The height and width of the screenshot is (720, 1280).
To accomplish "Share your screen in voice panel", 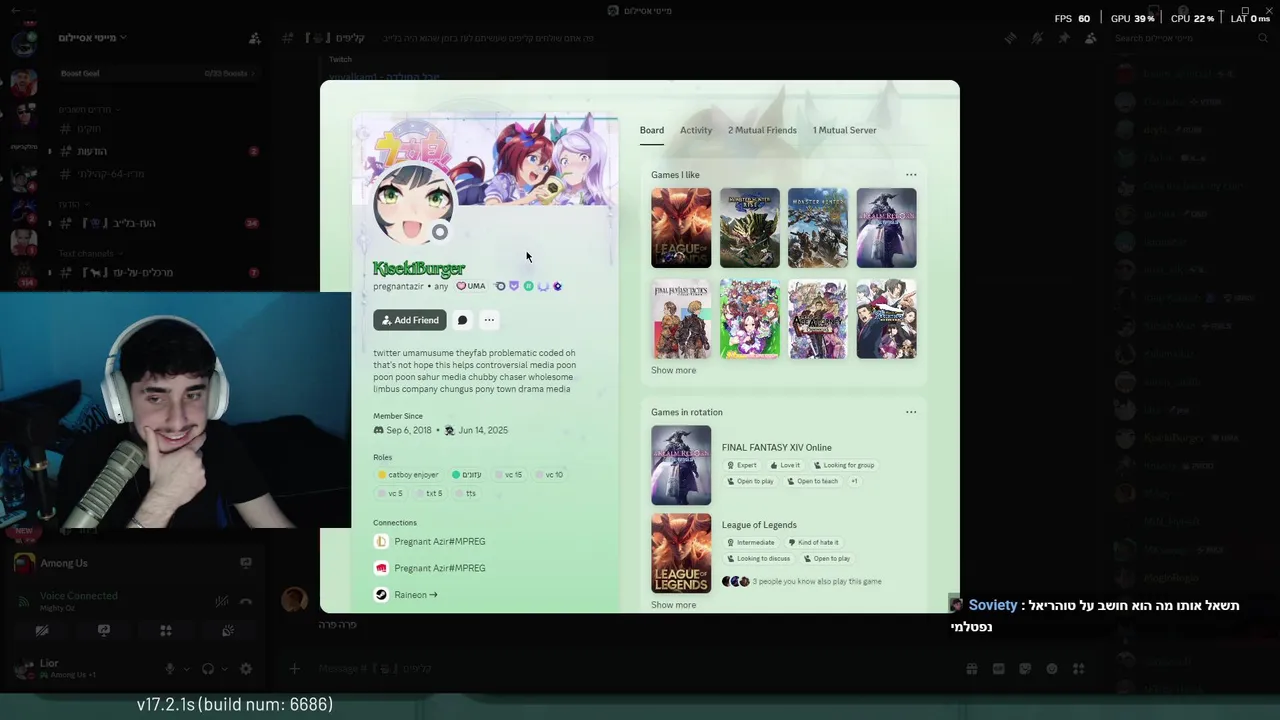I will pos(104,631).
